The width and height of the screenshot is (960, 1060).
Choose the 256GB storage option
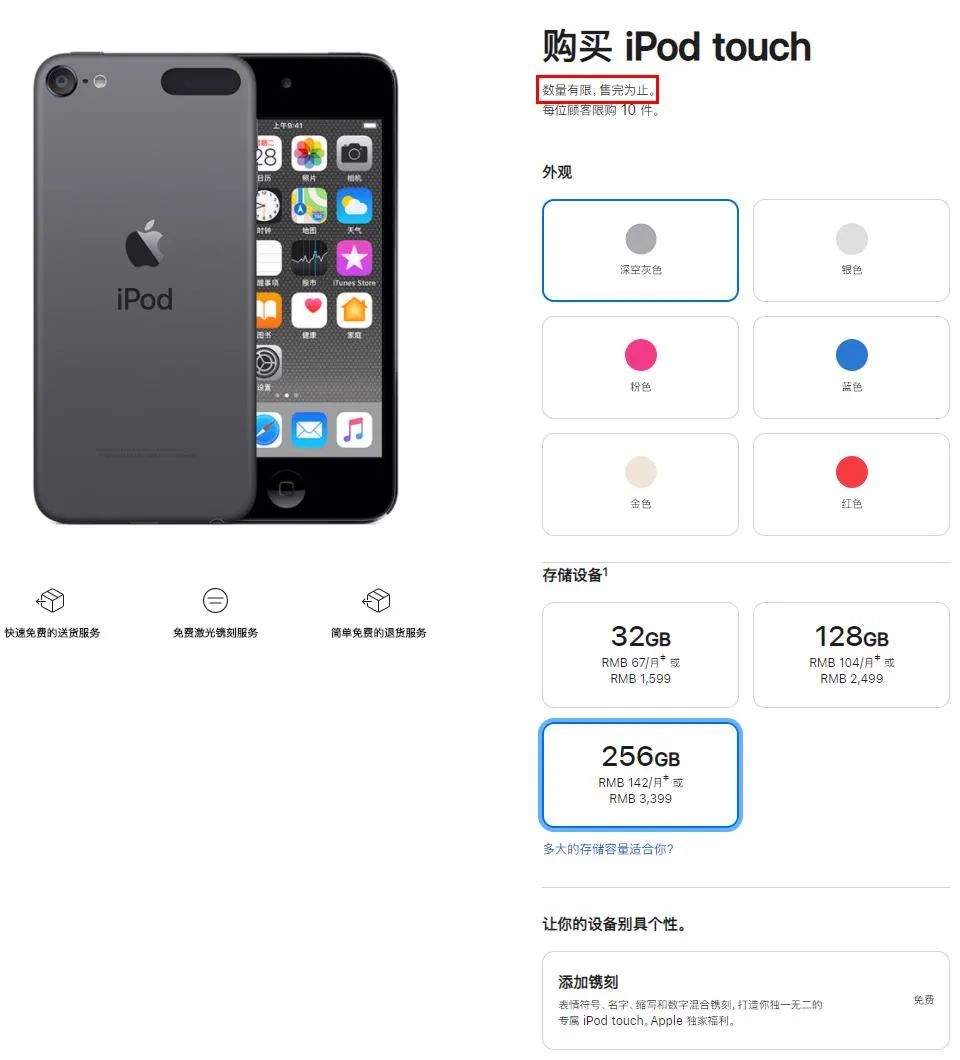tap(640, 775)
